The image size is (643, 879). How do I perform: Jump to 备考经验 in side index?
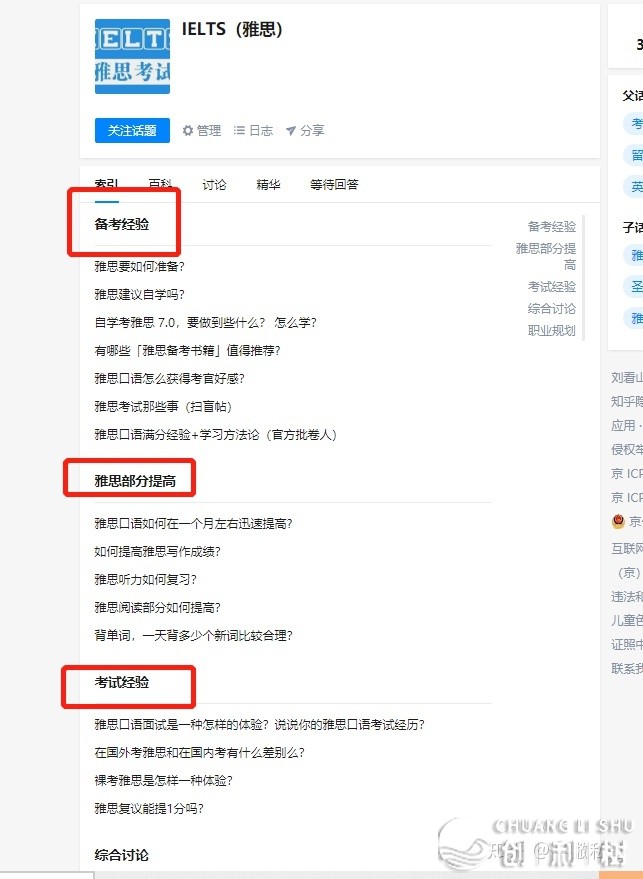(552, 226)
